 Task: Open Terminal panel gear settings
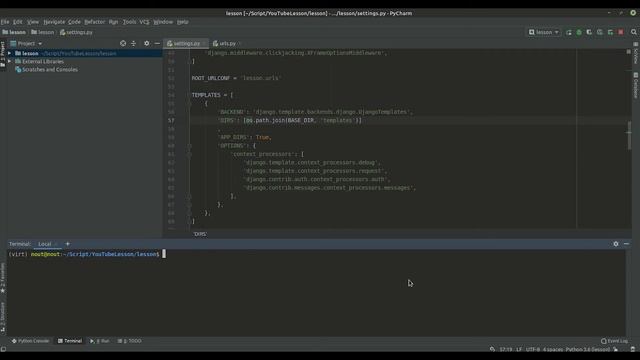tap(616, 244)
